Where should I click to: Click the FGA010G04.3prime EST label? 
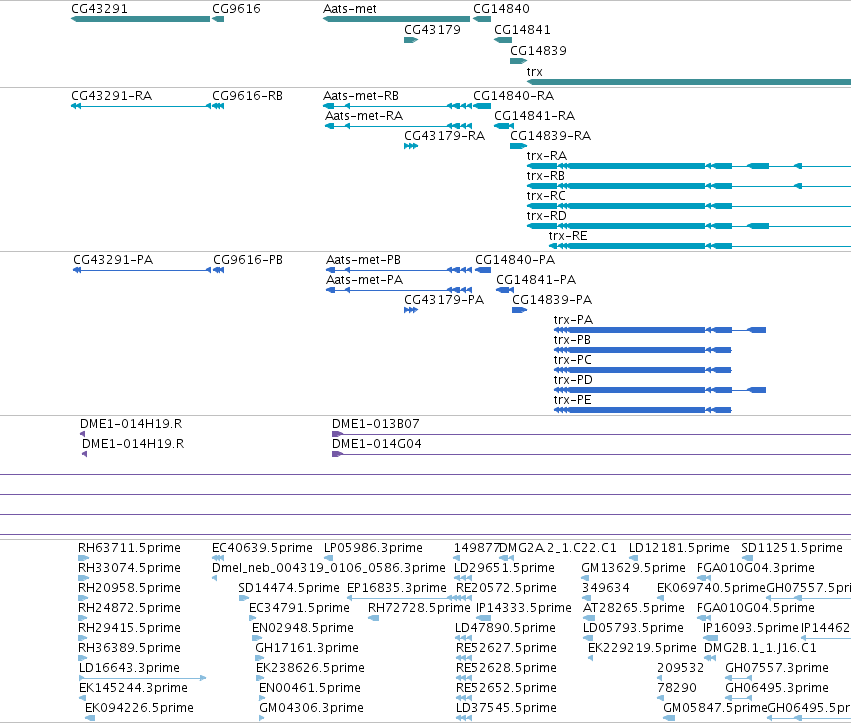pyautogui.click(x=755, y=568)
